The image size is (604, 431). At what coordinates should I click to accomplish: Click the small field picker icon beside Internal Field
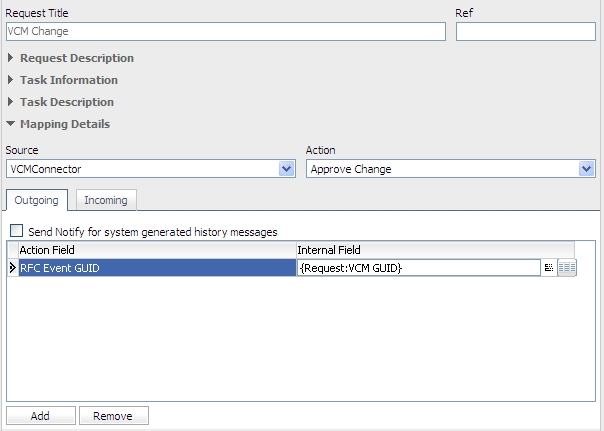coord(549,268)
